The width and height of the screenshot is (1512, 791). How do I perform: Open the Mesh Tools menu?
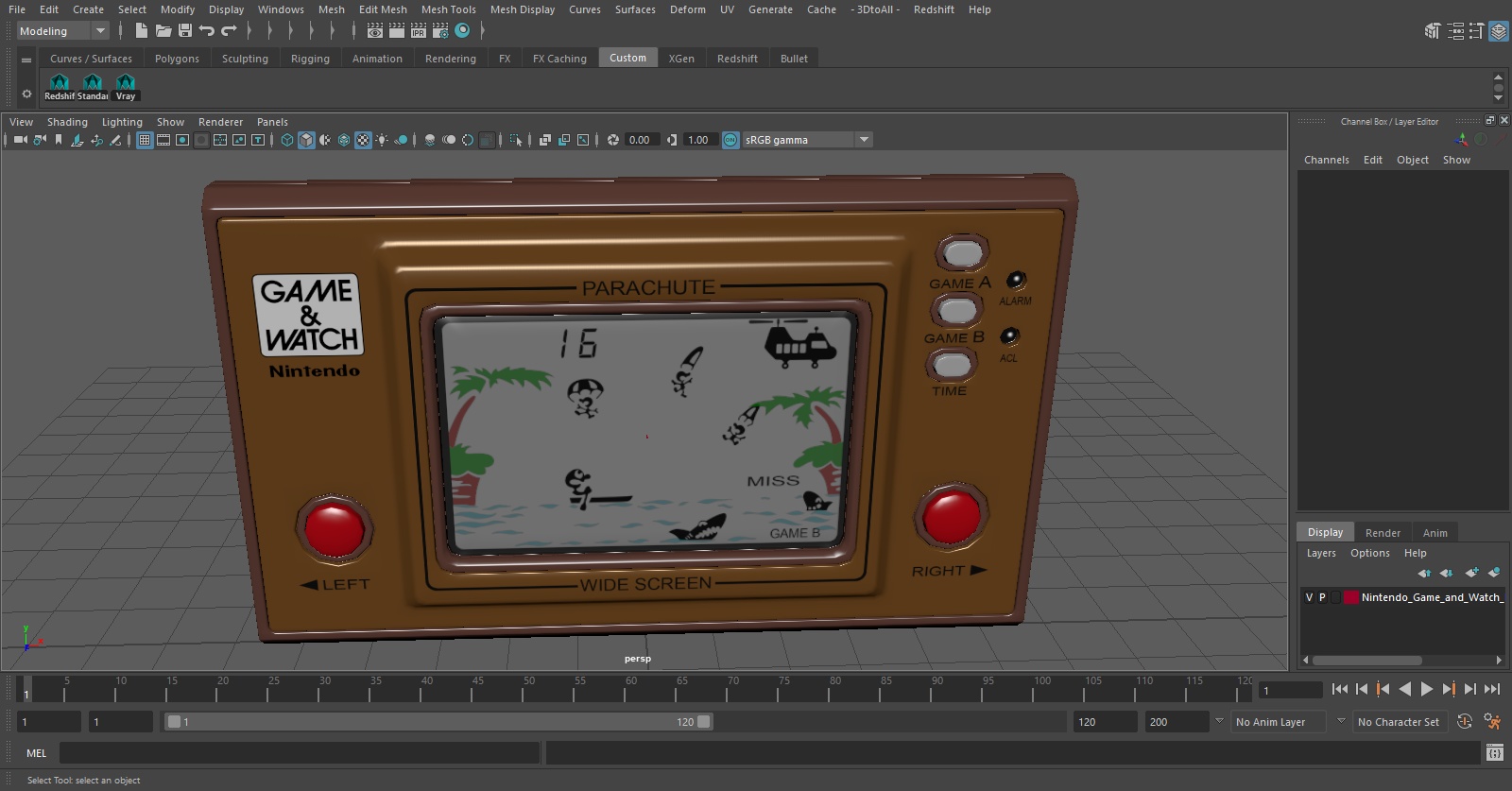(448, 9)
